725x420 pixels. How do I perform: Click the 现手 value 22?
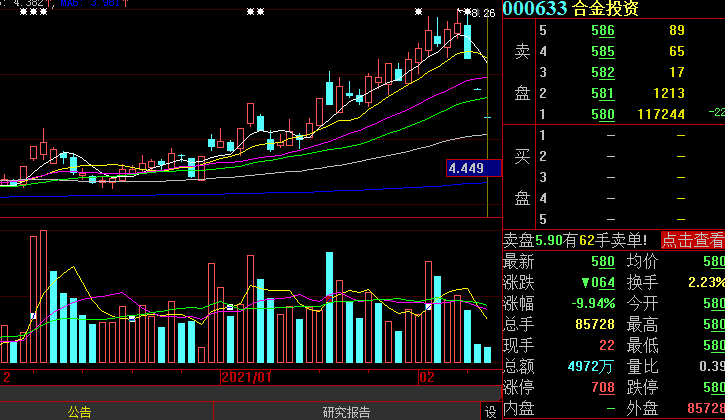pyautogui.click(x=607, y=346)
